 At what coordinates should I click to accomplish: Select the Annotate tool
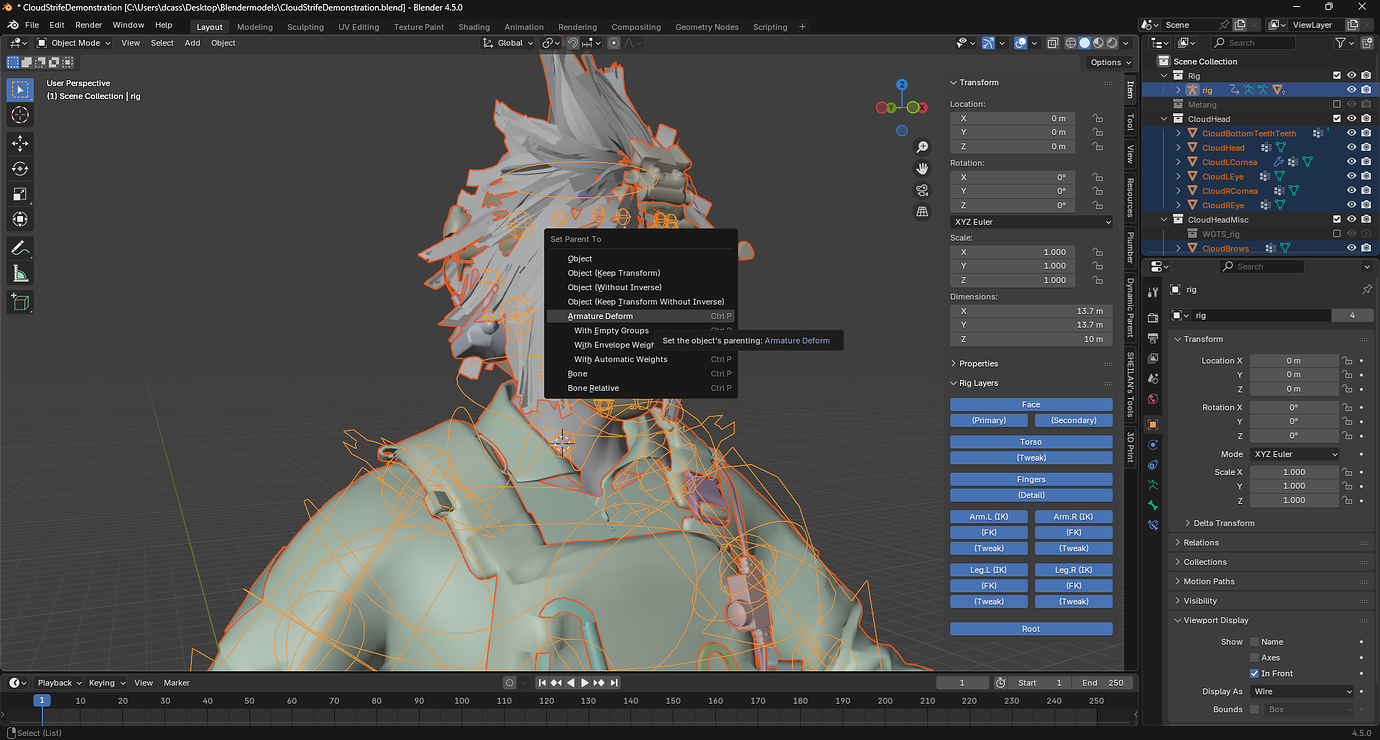20,247
